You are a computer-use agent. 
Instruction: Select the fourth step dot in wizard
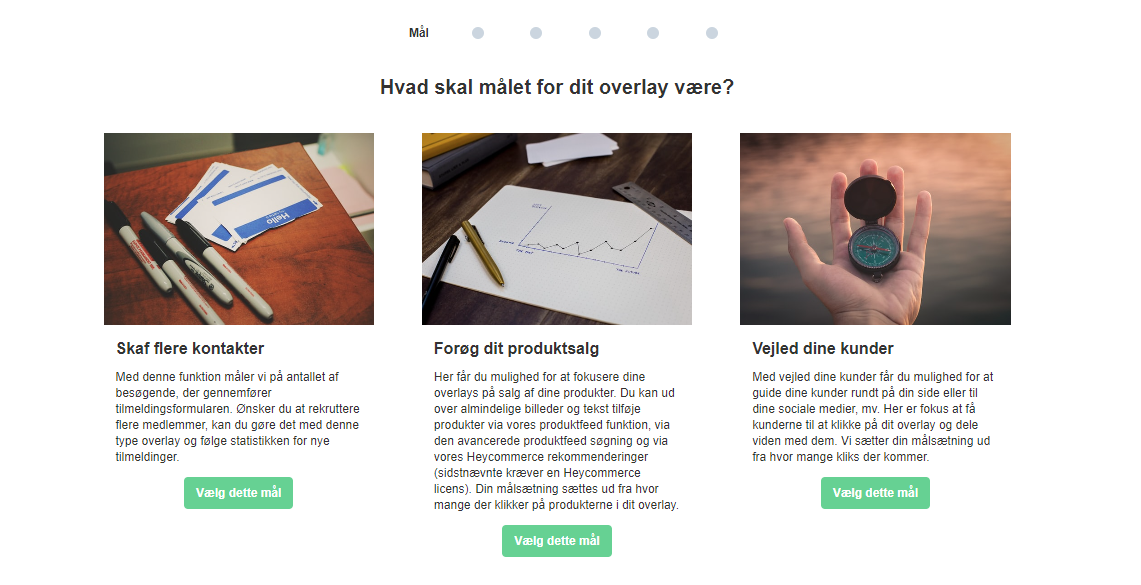595,33
